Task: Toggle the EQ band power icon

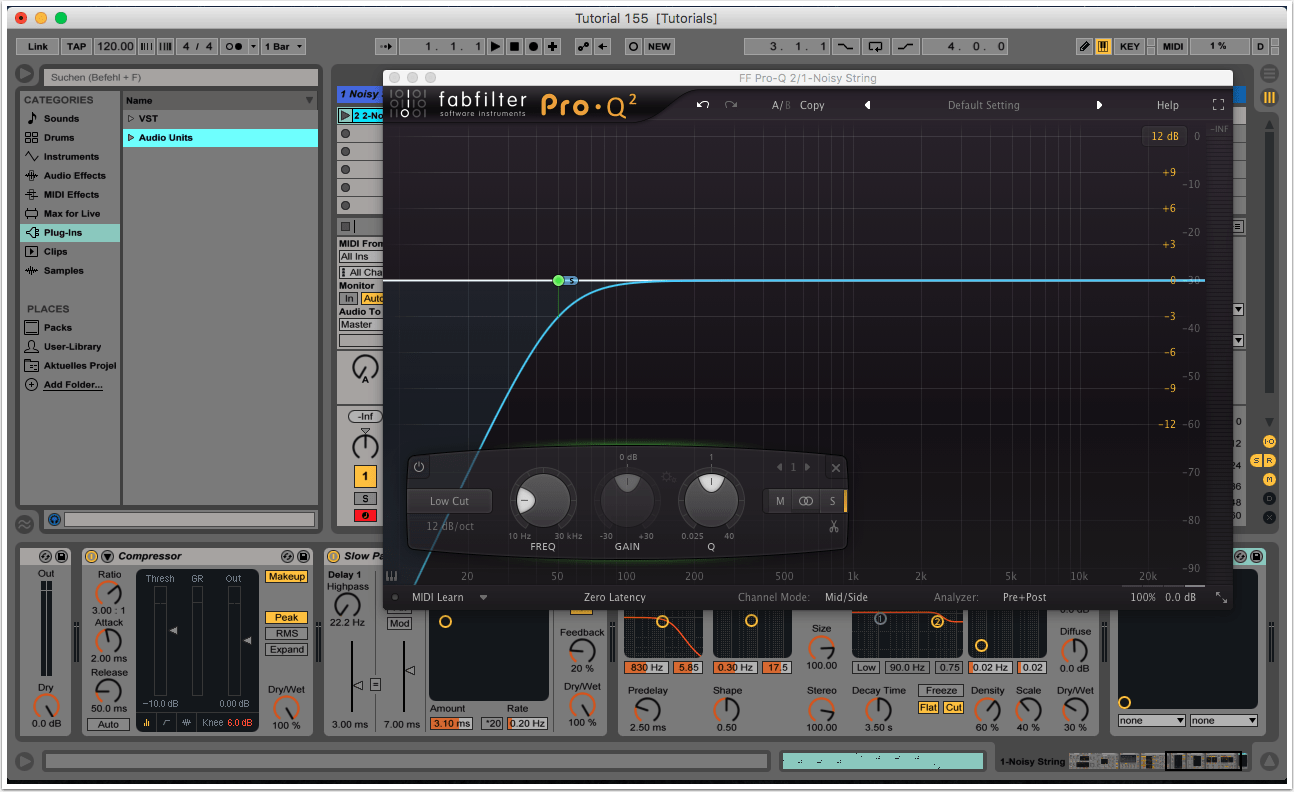Action: tap(419, 467)
